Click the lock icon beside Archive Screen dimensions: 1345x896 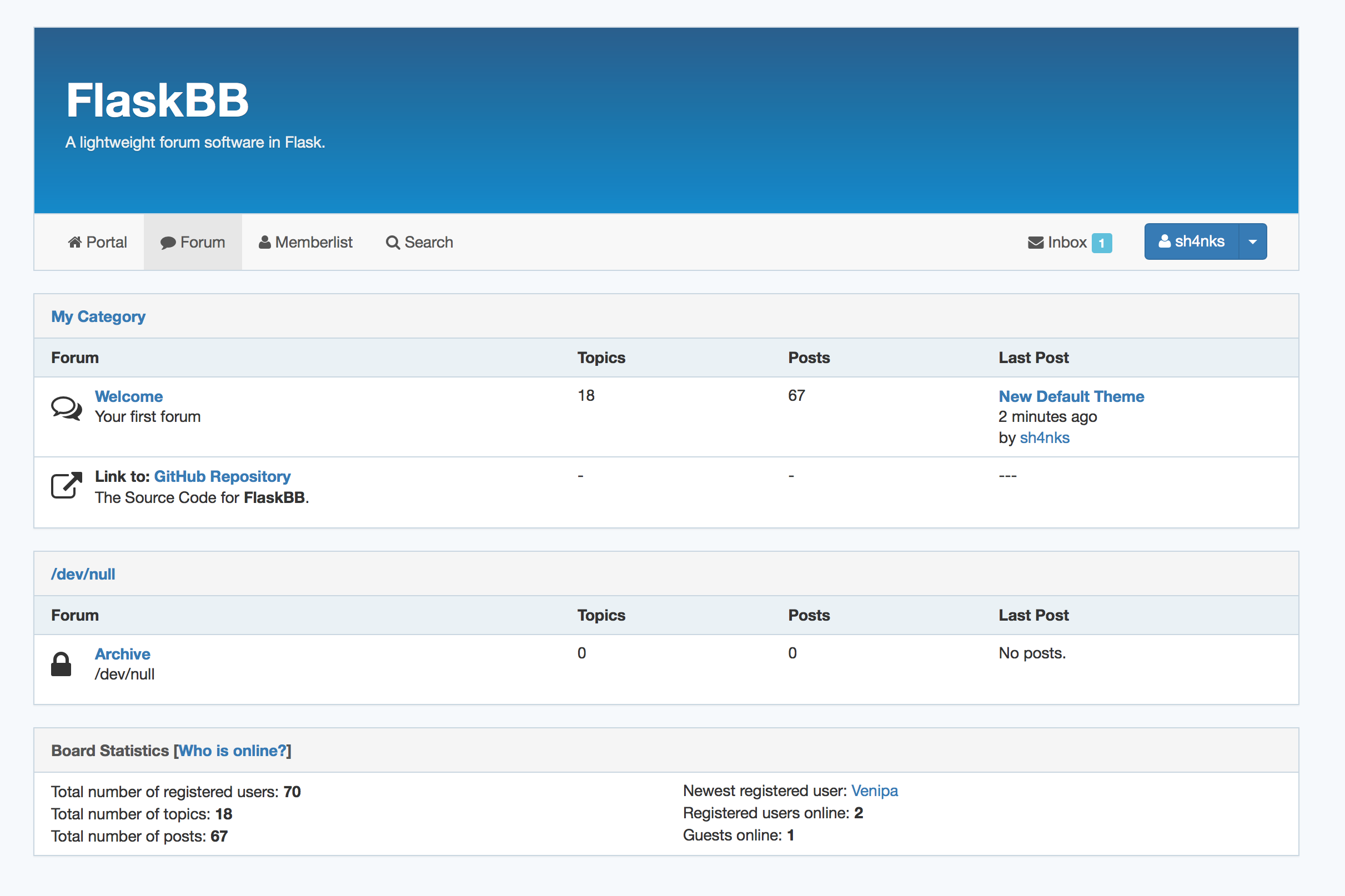coord(61,664)
